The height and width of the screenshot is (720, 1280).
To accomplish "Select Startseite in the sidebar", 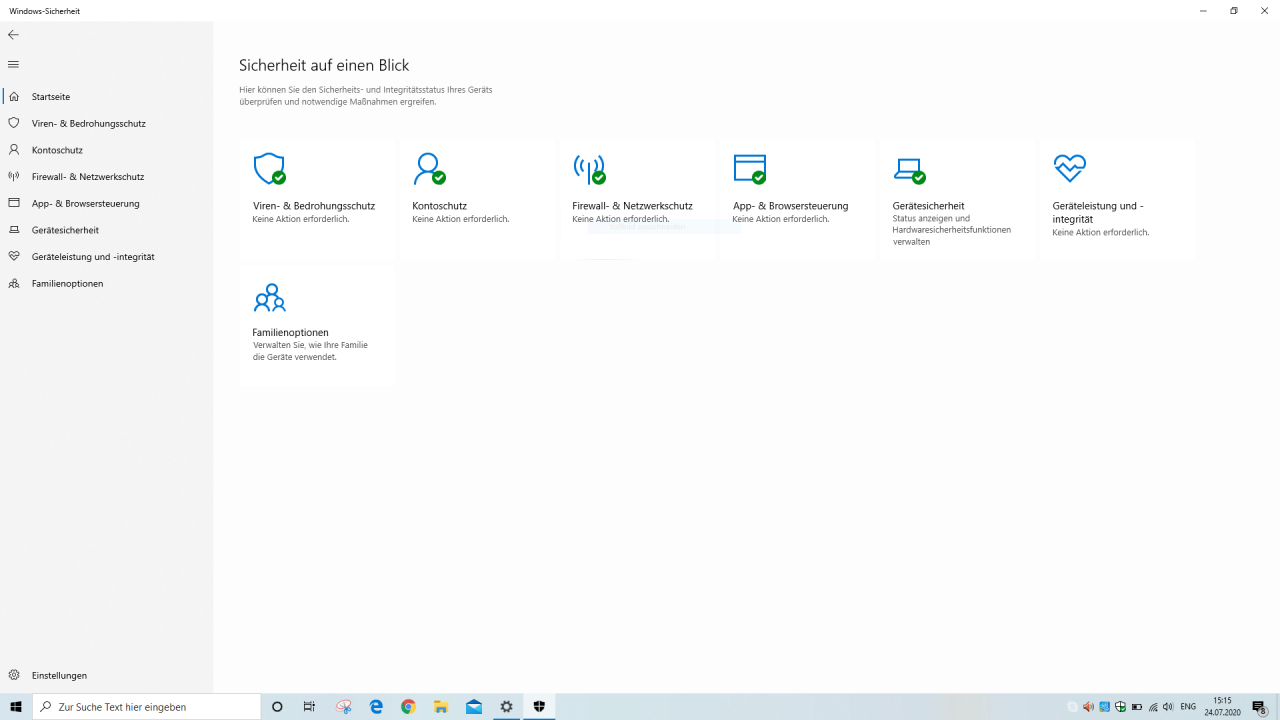I will tap(107, 97).
